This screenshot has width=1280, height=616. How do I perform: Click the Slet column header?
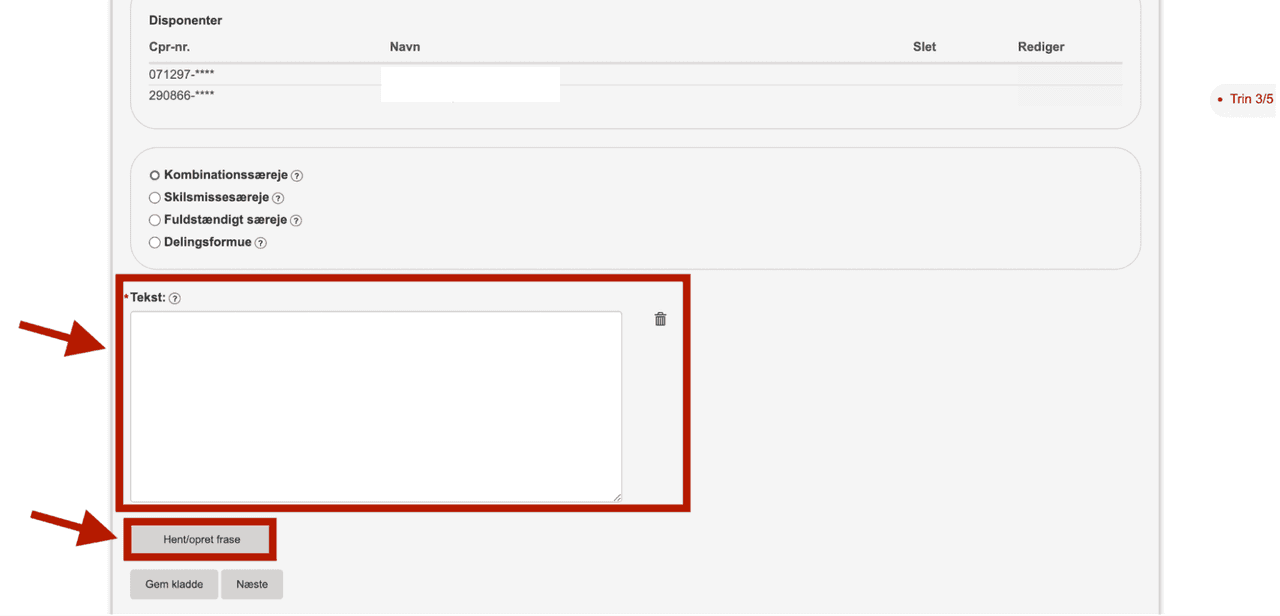coord(924,47)
